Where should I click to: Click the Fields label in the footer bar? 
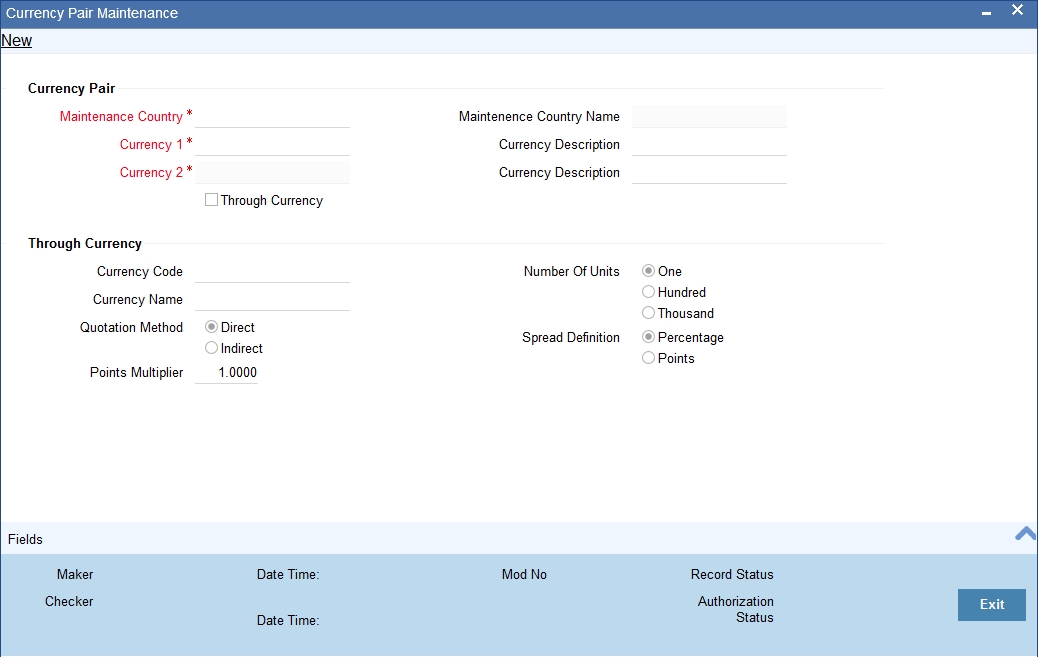click(x=25, y=540)
